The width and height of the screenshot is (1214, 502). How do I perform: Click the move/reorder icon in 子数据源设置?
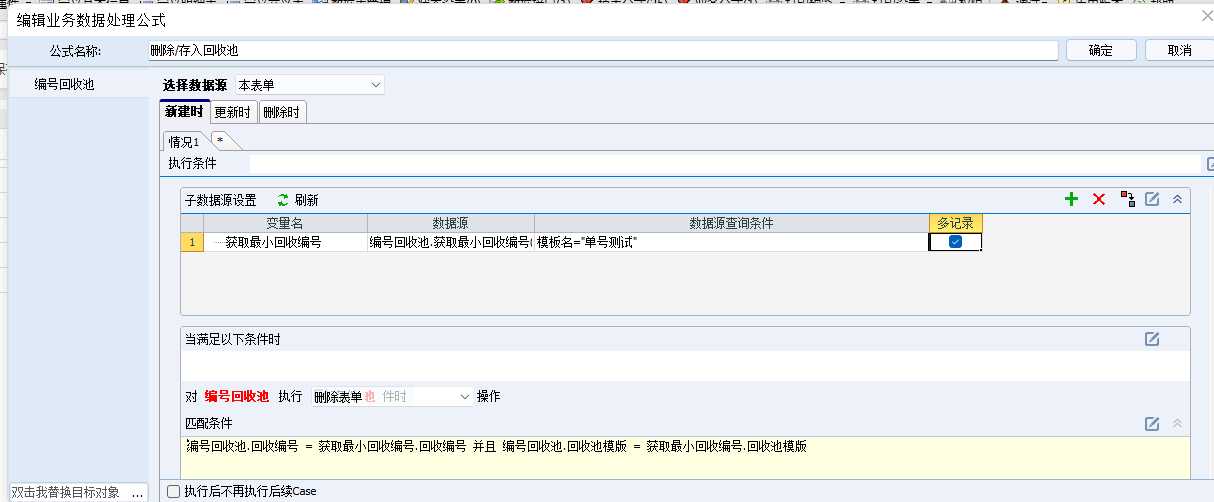pyautogui.click(x=1127, y=200)
